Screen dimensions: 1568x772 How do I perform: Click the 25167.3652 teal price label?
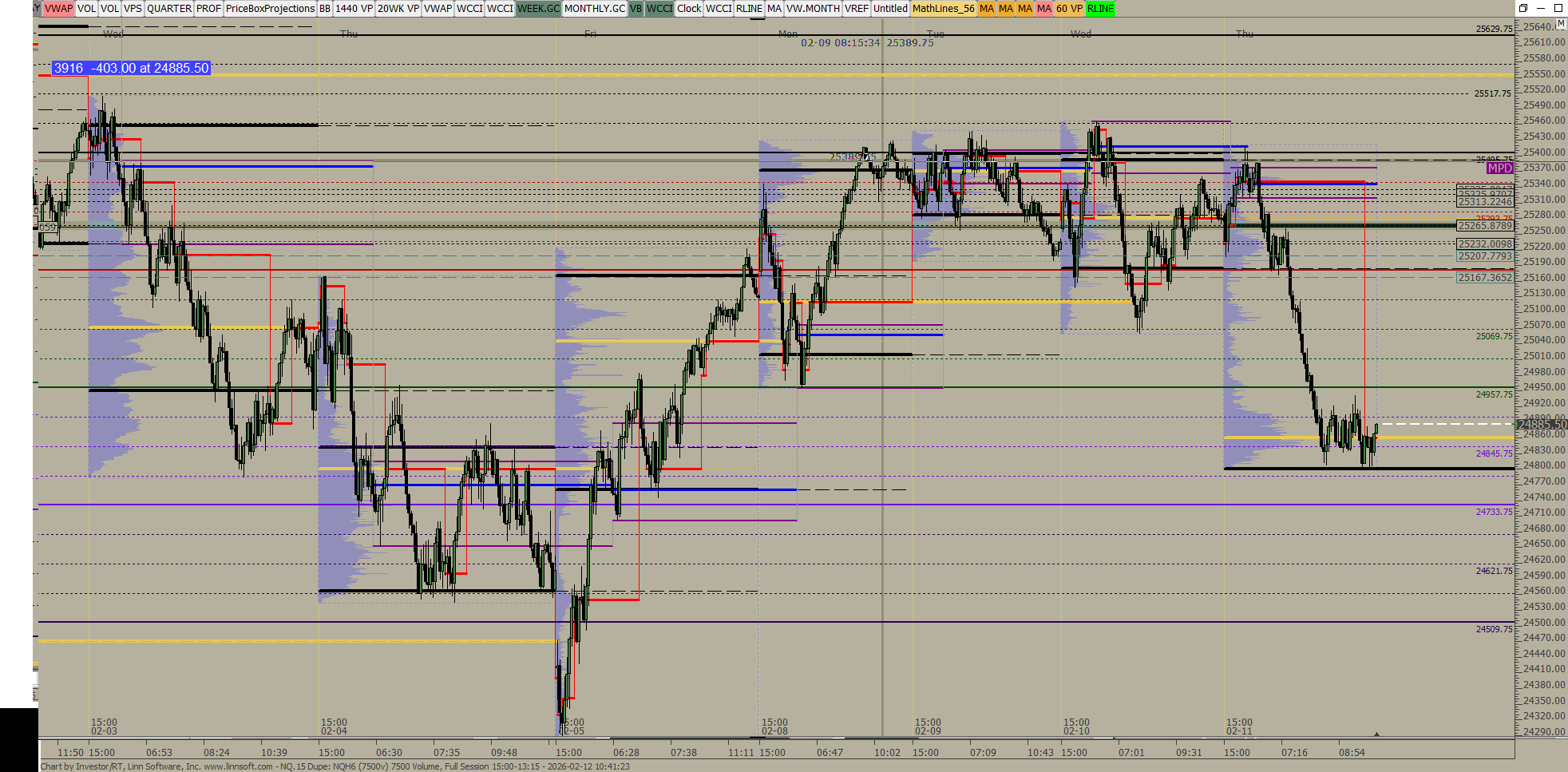[1485, 278]
